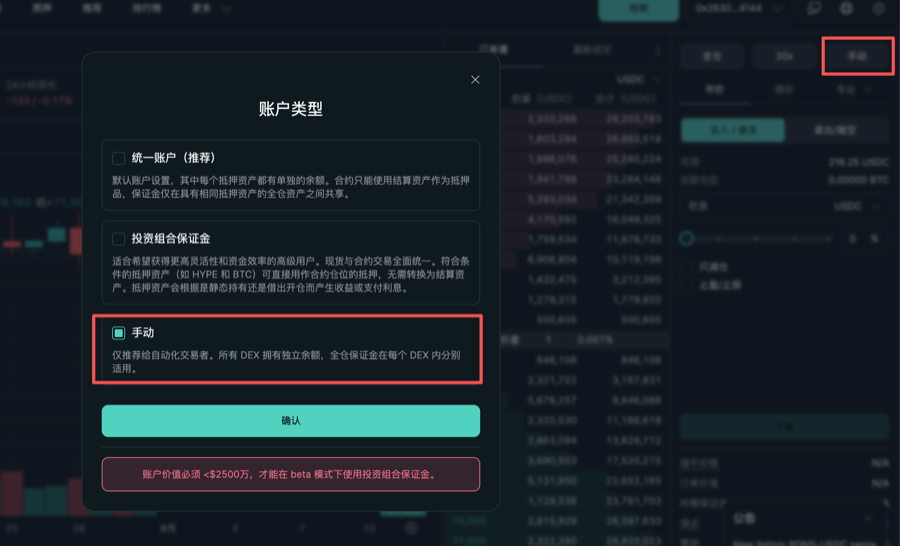This screenshot has height=546, width=900.
Task: Click the green deposit button in the header
Action: point(638,9)
